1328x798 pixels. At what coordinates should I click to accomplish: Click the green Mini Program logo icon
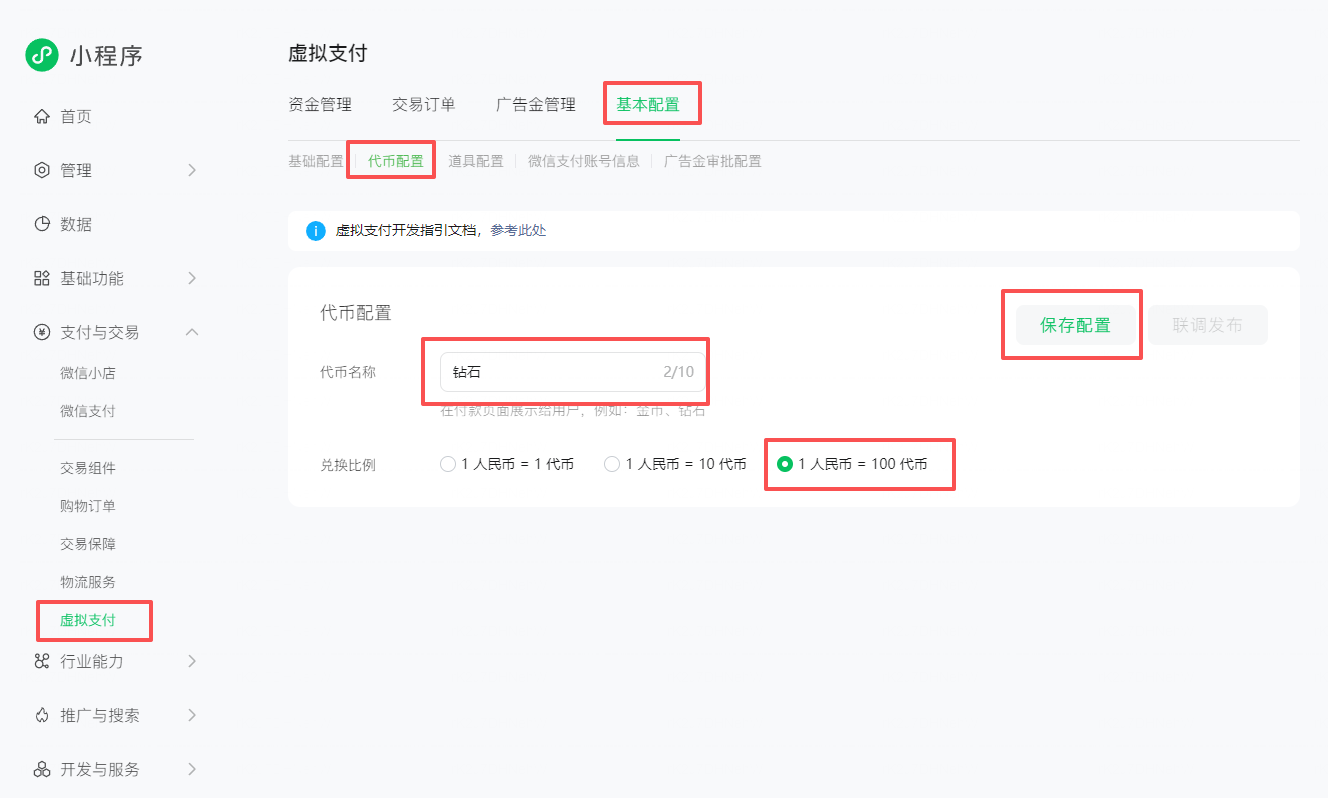42,55
